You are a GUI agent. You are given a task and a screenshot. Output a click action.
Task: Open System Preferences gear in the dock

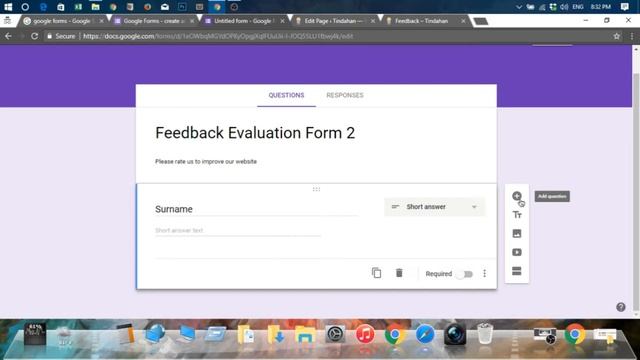335,335
